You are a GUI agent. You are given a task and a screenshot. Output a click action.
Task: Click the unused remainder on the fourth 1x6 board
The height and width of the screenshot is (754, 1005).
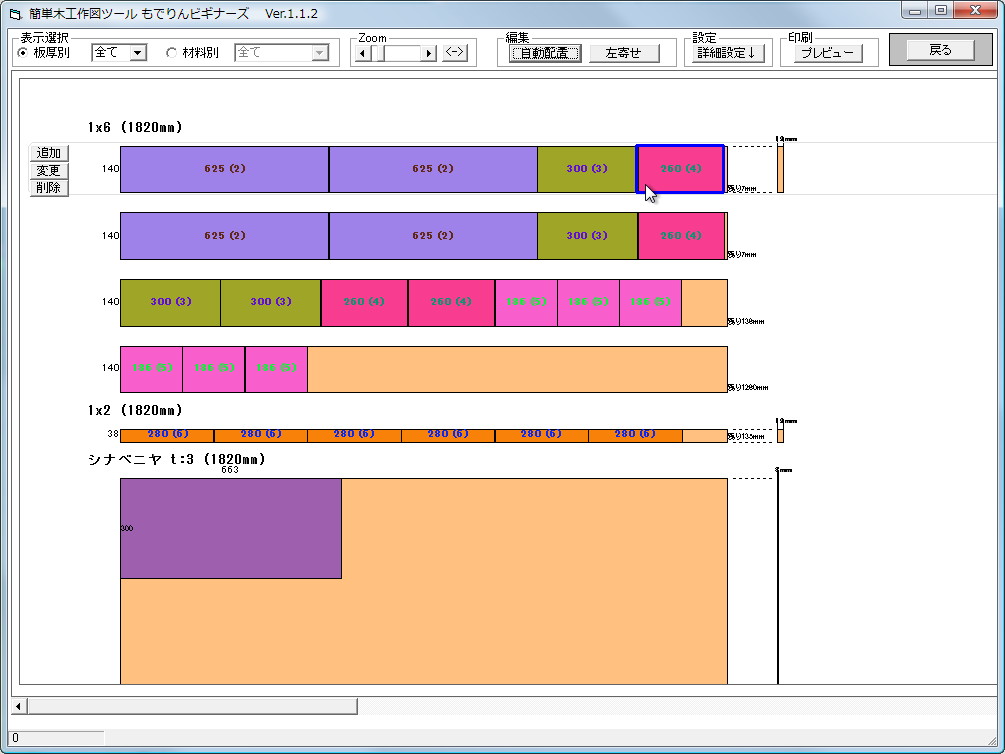point(517,369)
